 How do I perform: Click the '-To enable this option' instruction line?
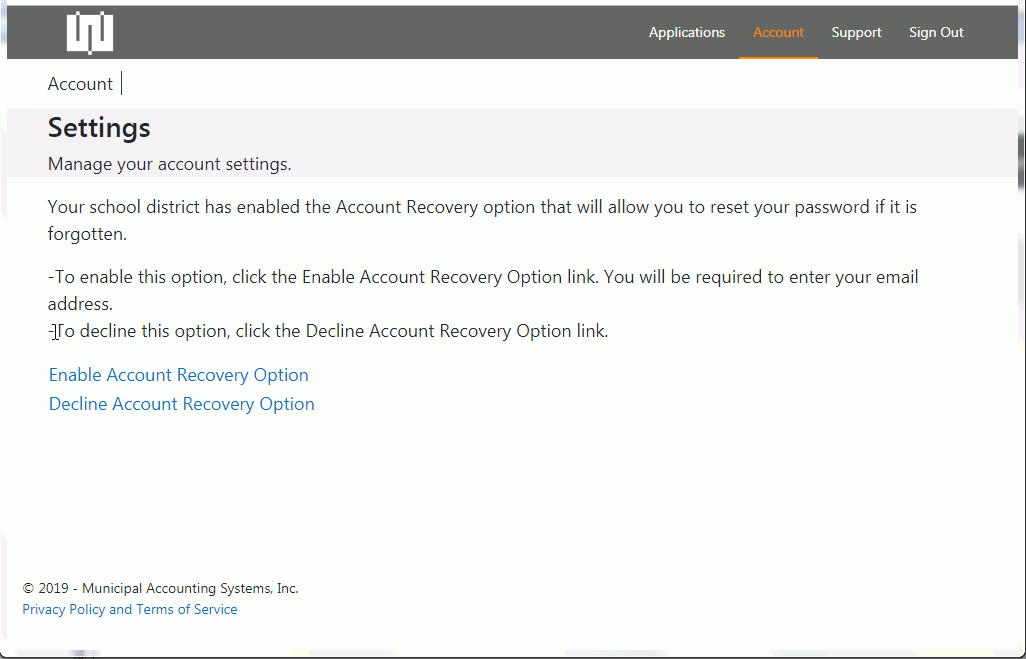(483, 277)
